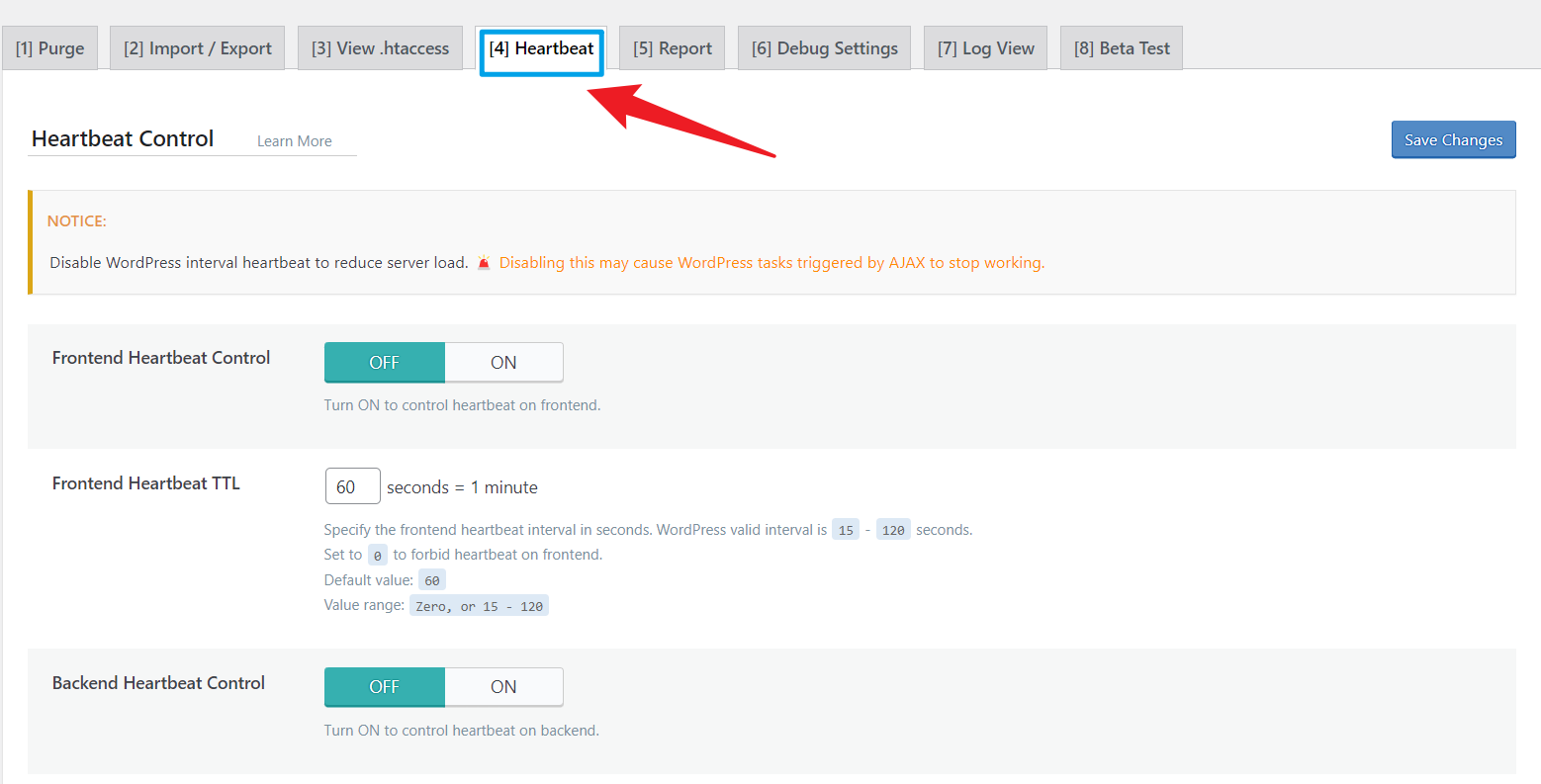
Task: Click the Frontend Heartbeat TTL input field
Action: pos(352,485)
